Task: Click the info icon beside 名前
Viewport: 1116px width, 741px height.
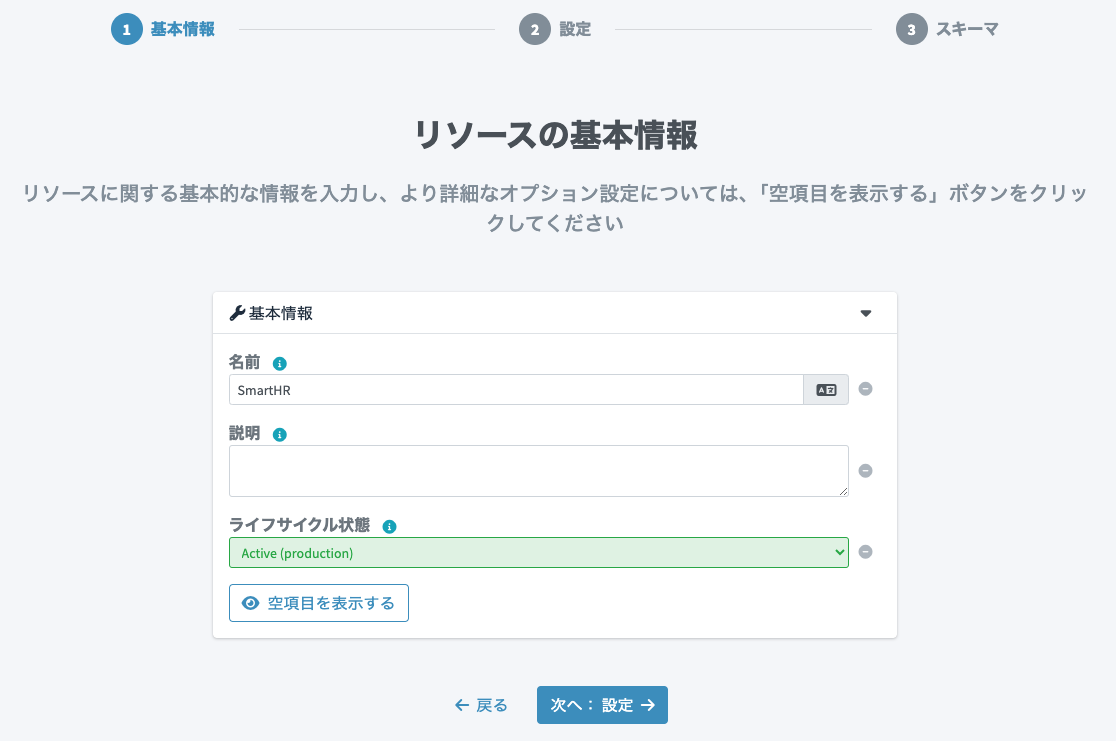Action: point(280,364)
